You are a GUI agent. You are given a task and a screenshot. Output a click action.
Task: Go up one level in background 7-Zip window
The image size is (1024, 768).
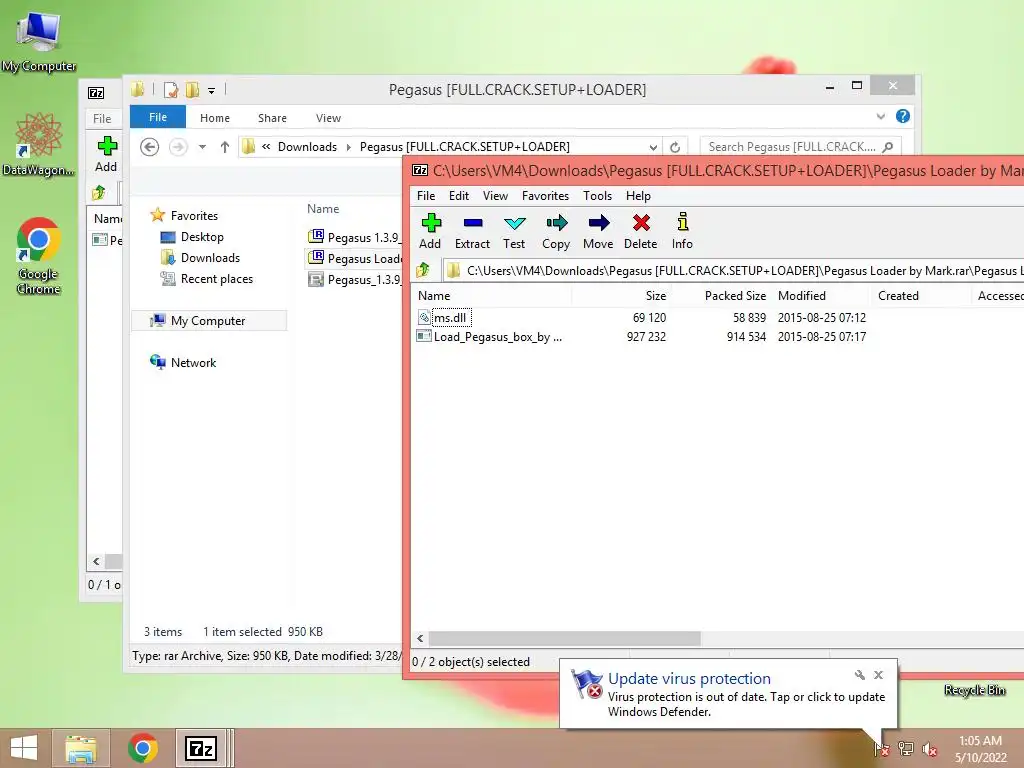point(99,192)
